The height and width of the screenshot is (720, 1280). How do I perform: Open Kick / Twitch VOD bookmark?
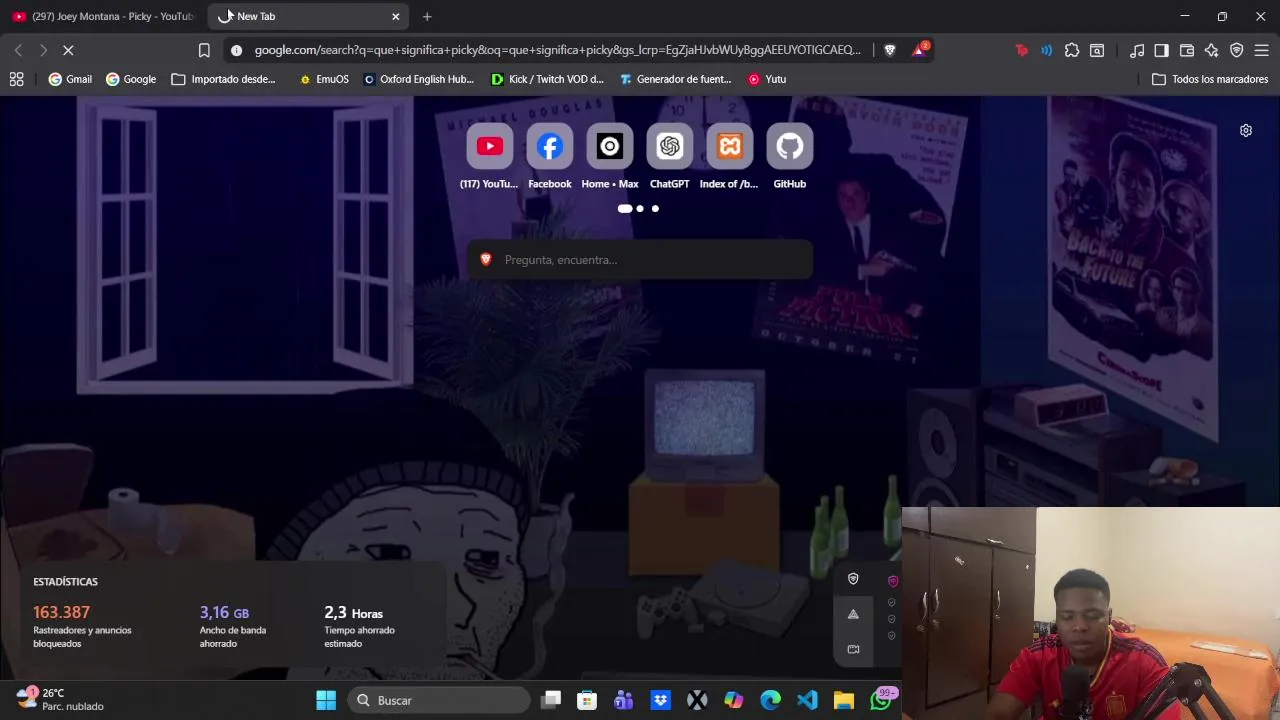[547, 79]
